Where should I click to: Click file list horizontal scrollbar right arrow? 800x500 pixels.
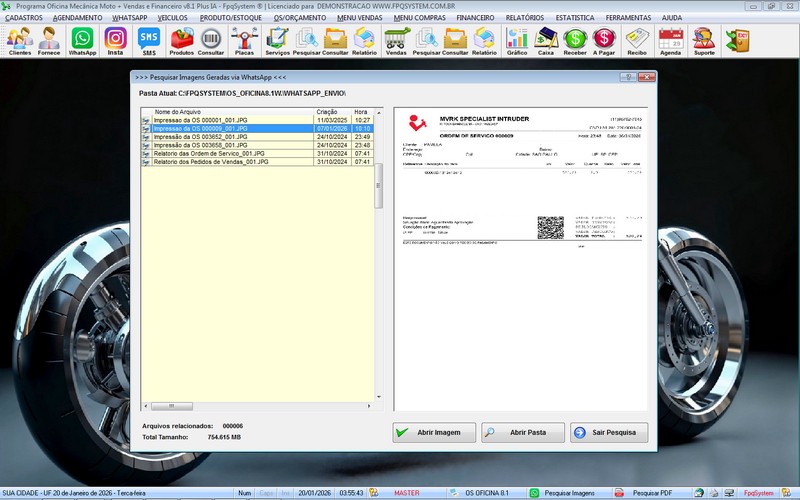[x=369, y=406]
